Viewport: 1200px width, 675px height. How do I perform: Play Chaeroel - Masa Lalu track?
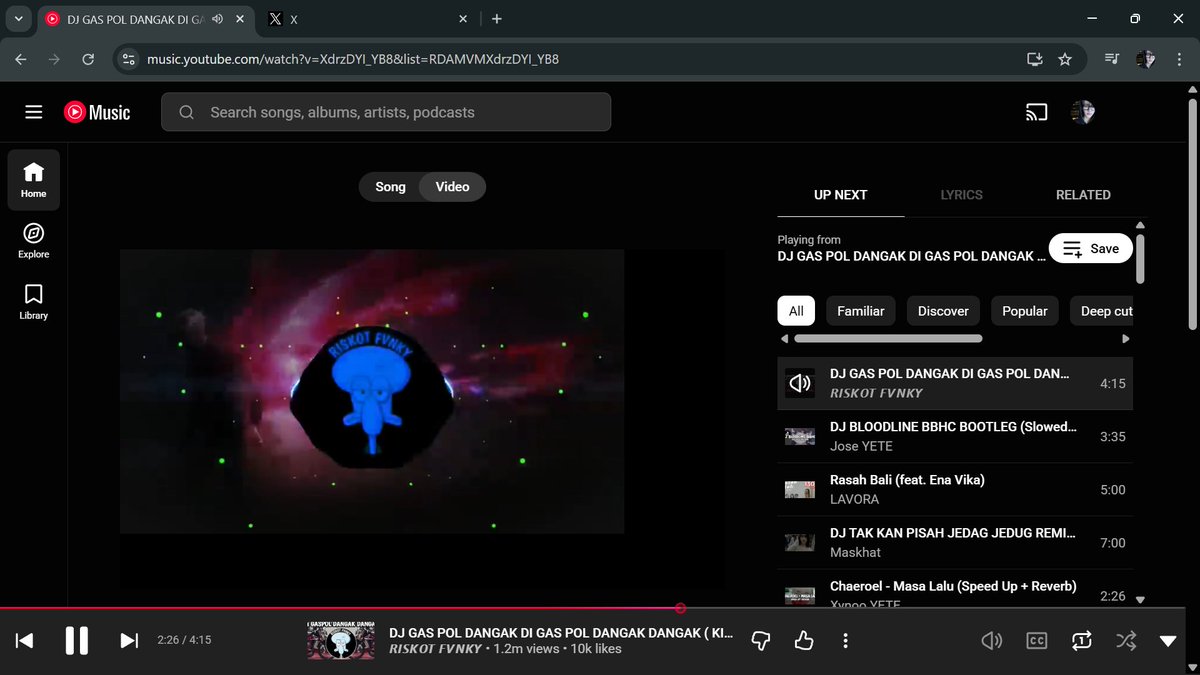pos(955,590)
